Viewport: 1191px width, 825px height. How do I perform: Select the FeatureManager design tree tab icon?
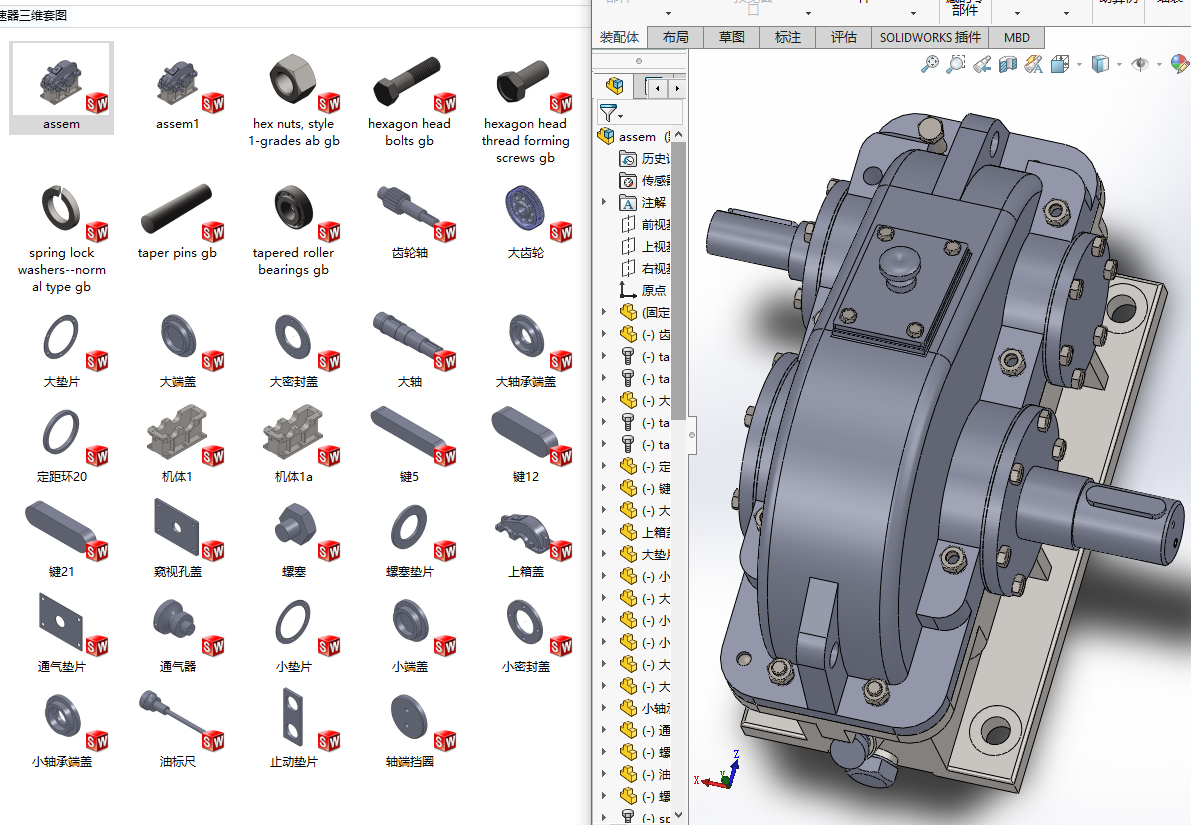click(x=615, y=87)
